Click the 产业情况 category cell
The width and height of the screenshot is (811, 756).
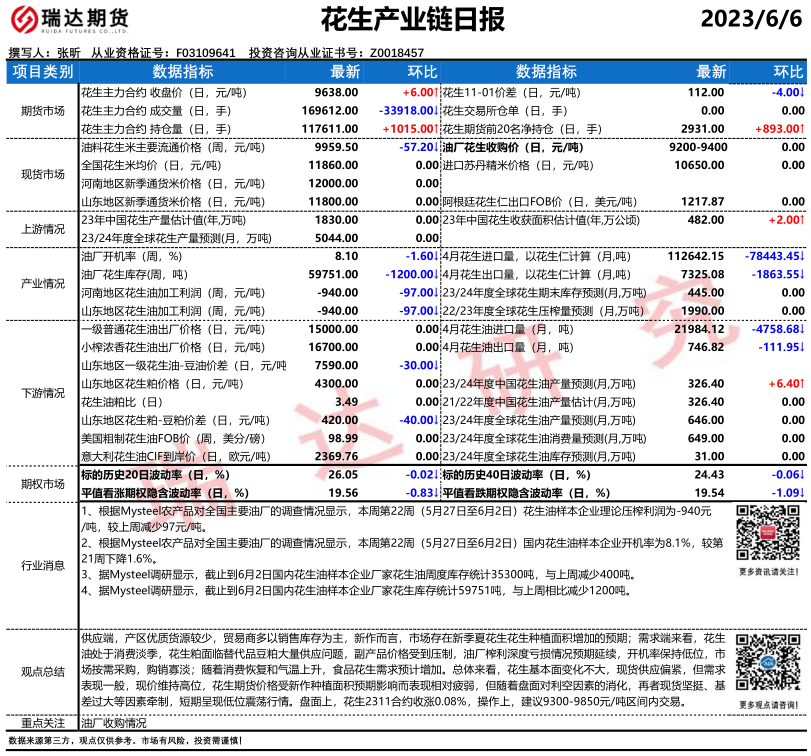click(42, 284)
